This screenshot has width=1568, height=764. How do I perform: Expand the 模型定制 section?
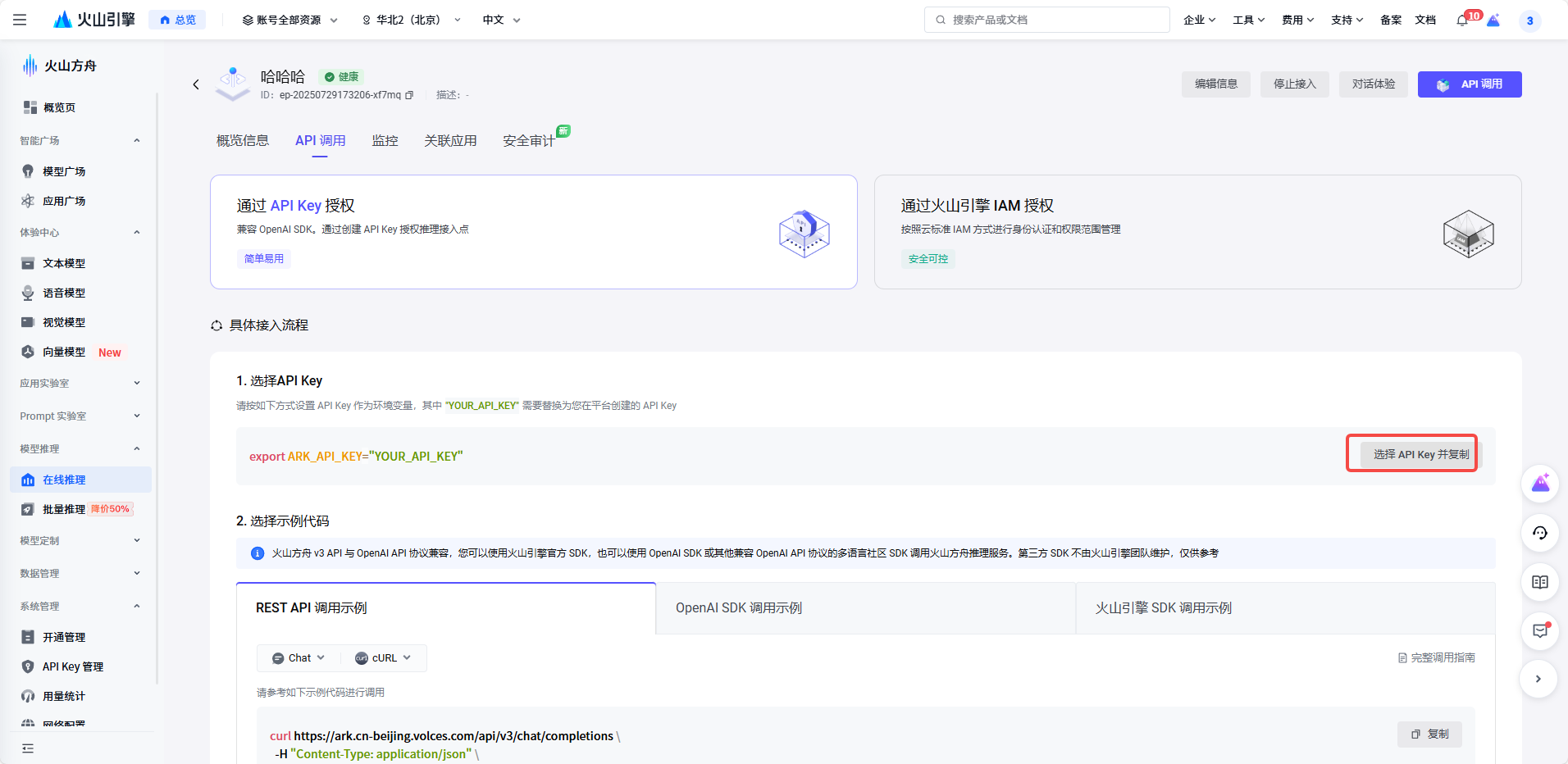(137, 540)
